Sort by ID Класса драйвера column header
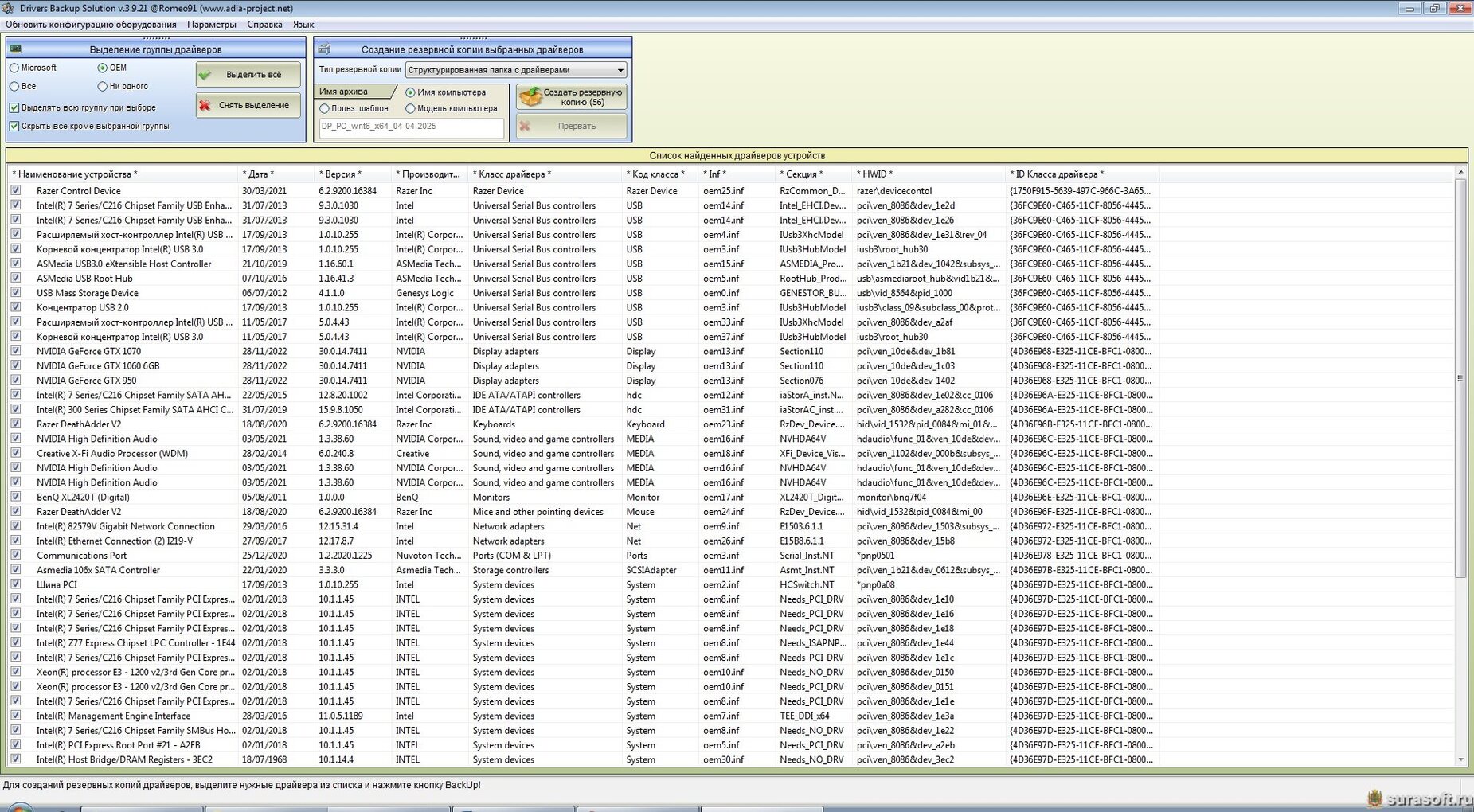 click(x=1083, y=174)
